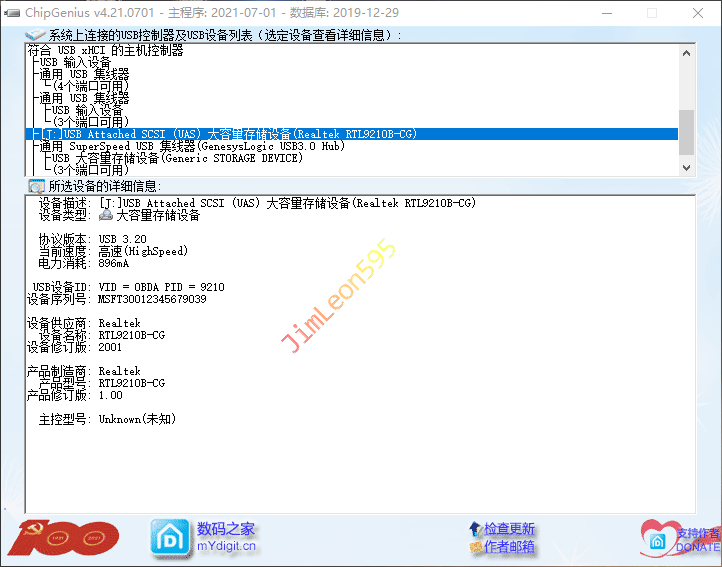
Task: Open the 检查更新 check update link
Action: (509, 529)
